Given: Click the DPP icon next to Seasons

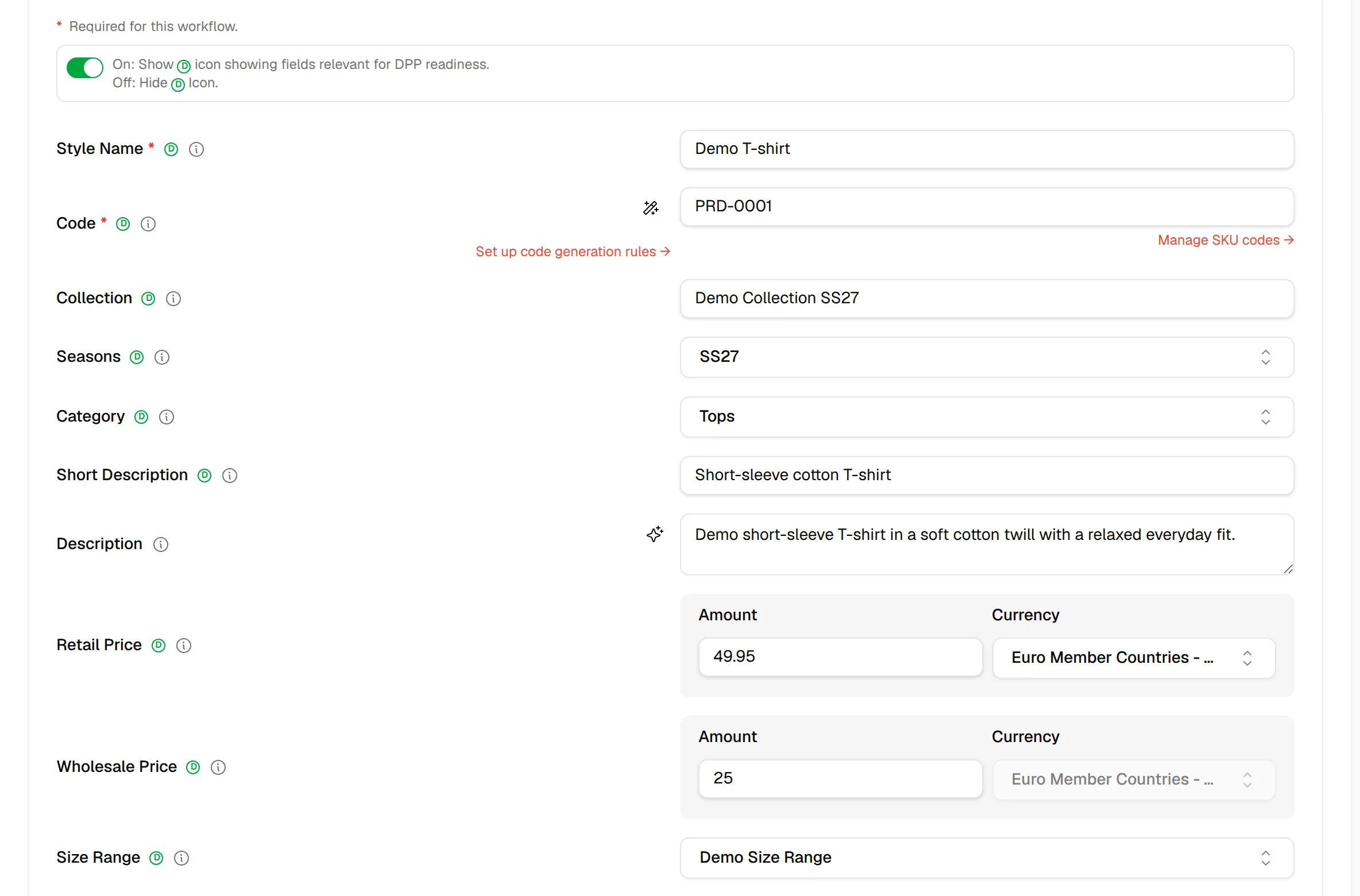Looking at the screenshot, I should tap(137, 357).
